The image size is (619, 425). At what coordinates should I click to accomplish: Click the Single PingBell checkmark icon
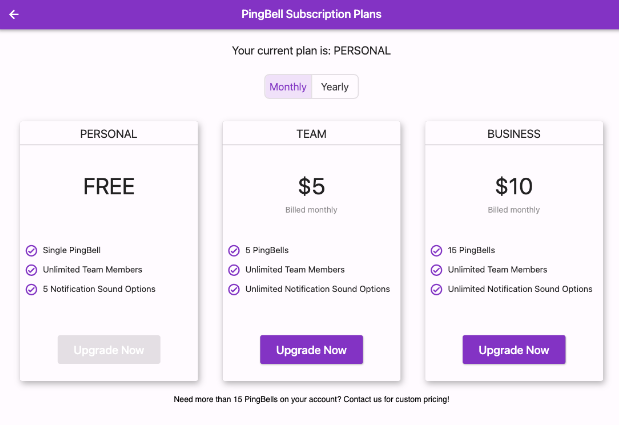click(32, 251)
